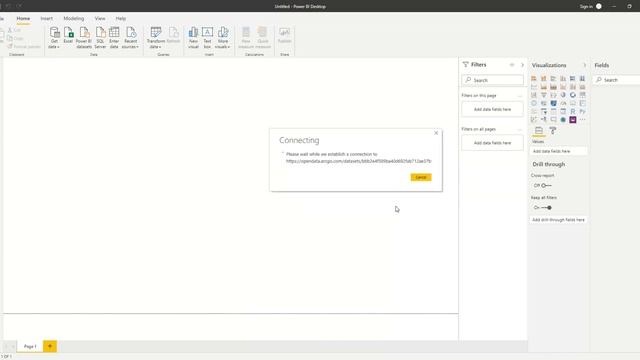Add a new page with plus button
Image resolution: width=640 pixels, height=360 pixels.
[50, 346]
